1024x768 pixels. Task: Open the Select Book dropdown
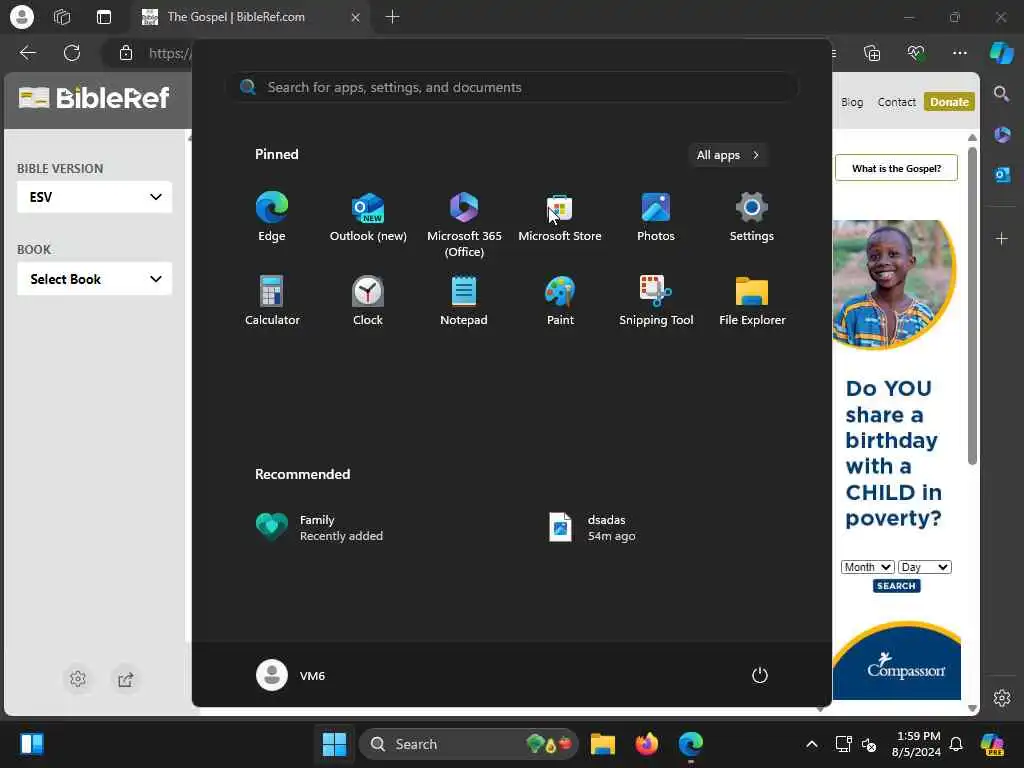pyautogui.click(x=95, y=279)
